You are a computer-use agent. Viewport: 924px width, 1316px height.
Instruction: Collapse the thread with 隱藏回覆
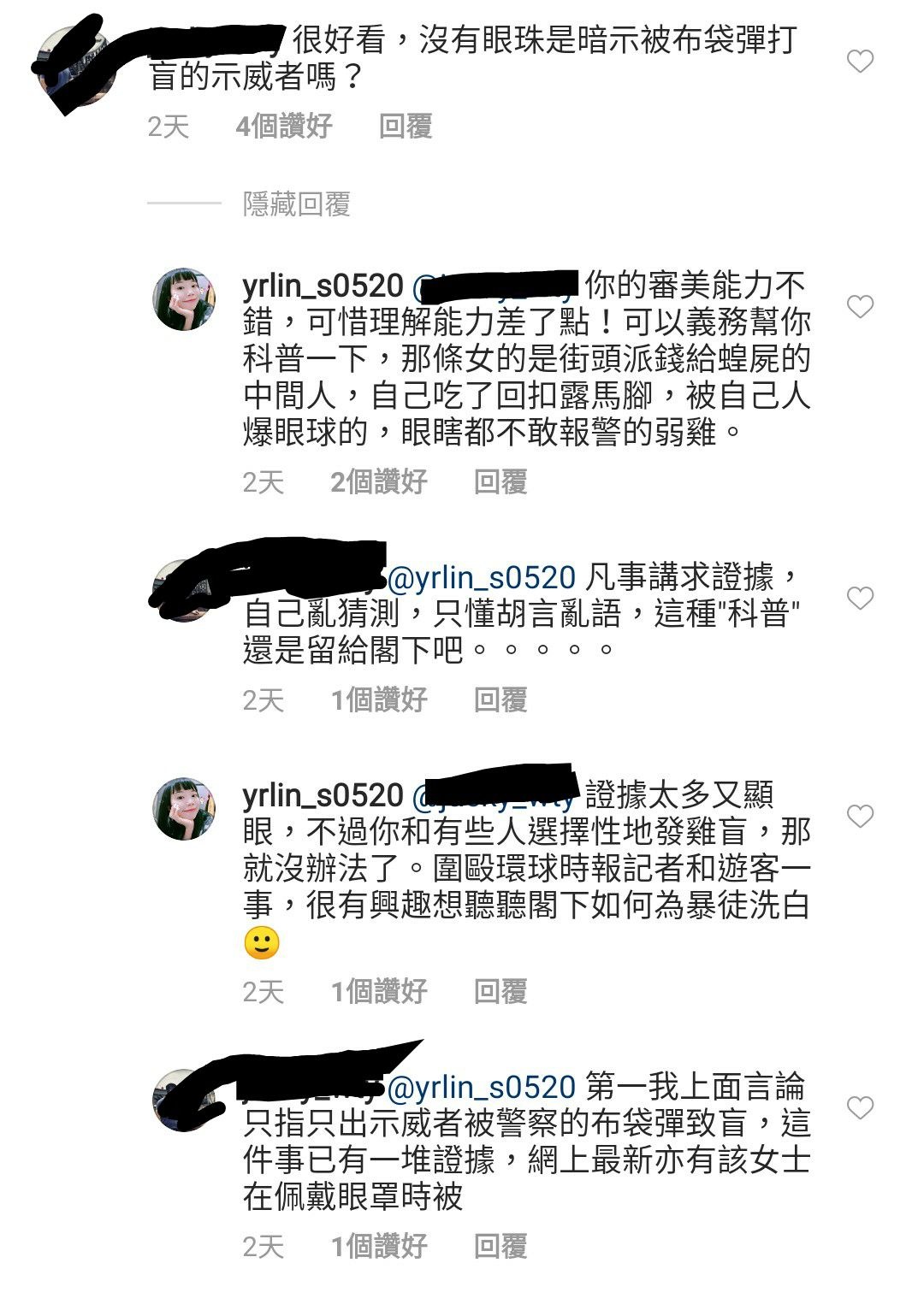click(x=297, y=204)
